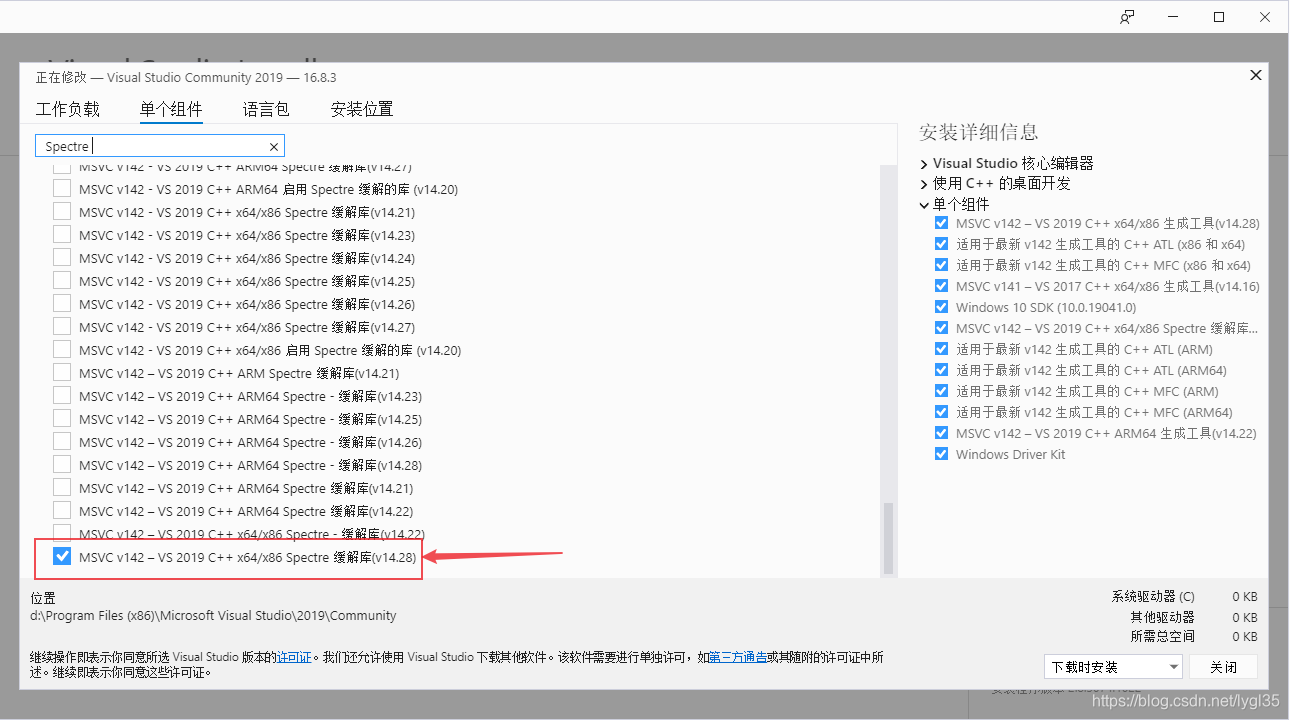Image resolution: width=1290 pixels, height=720 pixels.
Task: Maximize the Visual Studio Installer window
Action: pos(1219,17)
